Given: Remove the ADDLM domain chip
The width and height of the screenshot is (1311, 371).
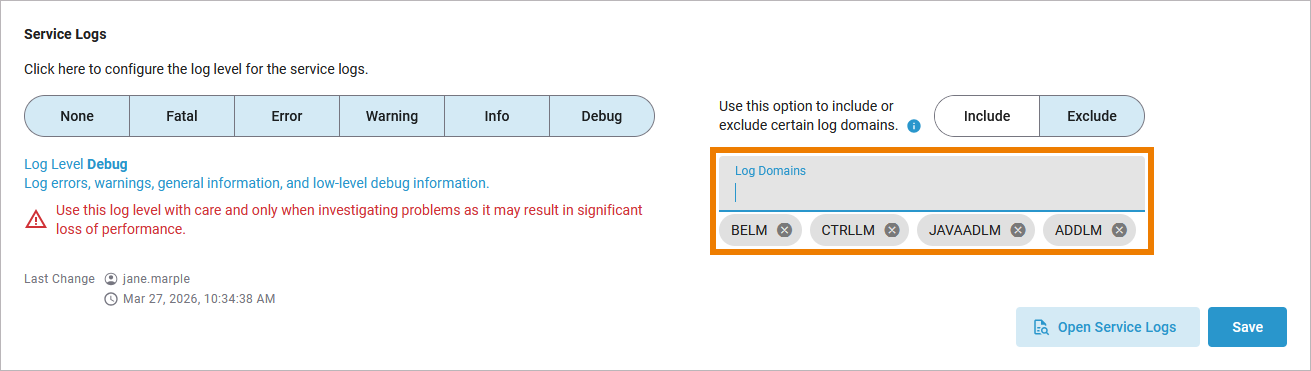Looking at the screenshot, I should 1119,230.
